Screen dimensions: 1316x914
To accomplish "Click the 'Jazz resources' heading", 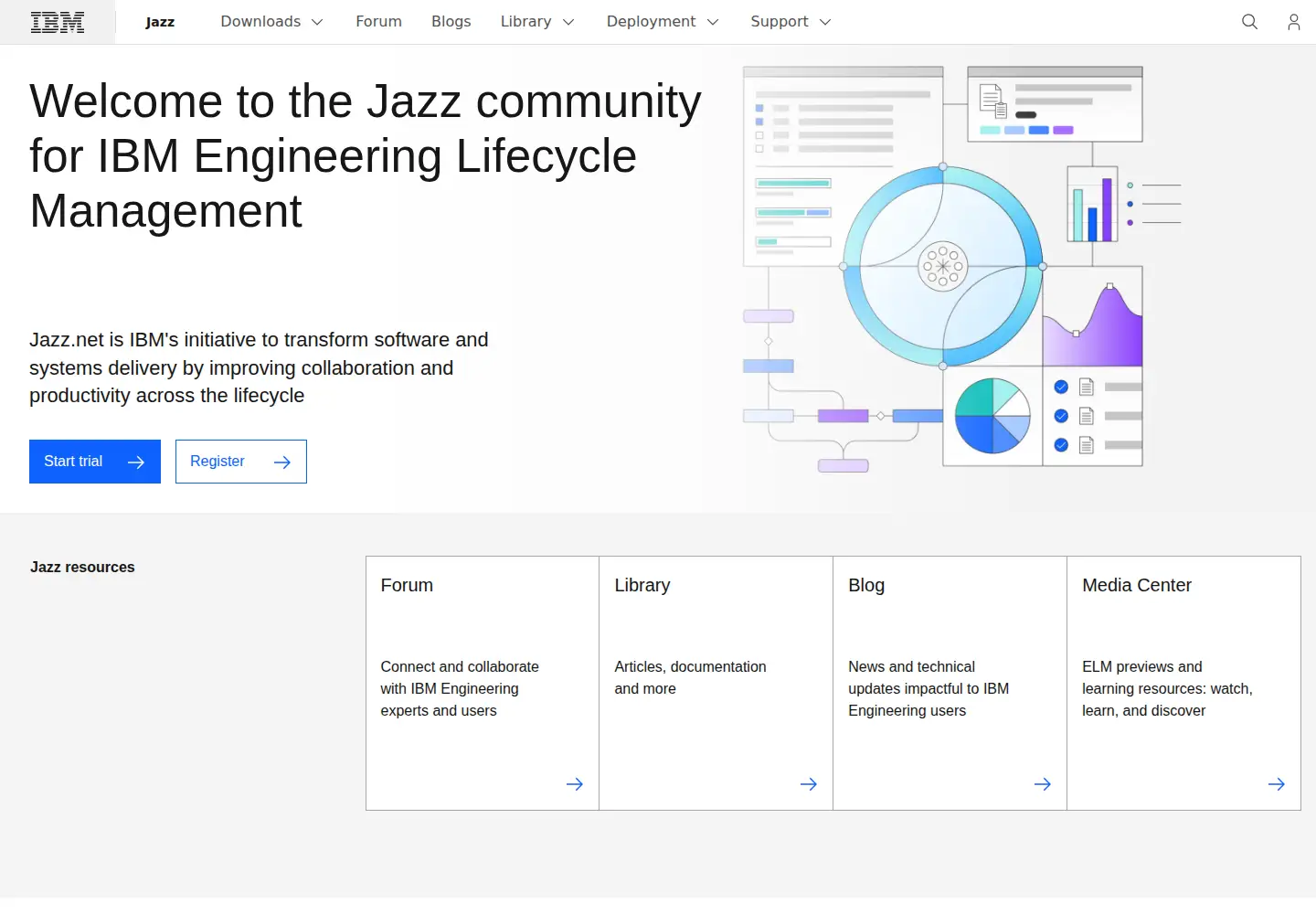I will 82,567.
